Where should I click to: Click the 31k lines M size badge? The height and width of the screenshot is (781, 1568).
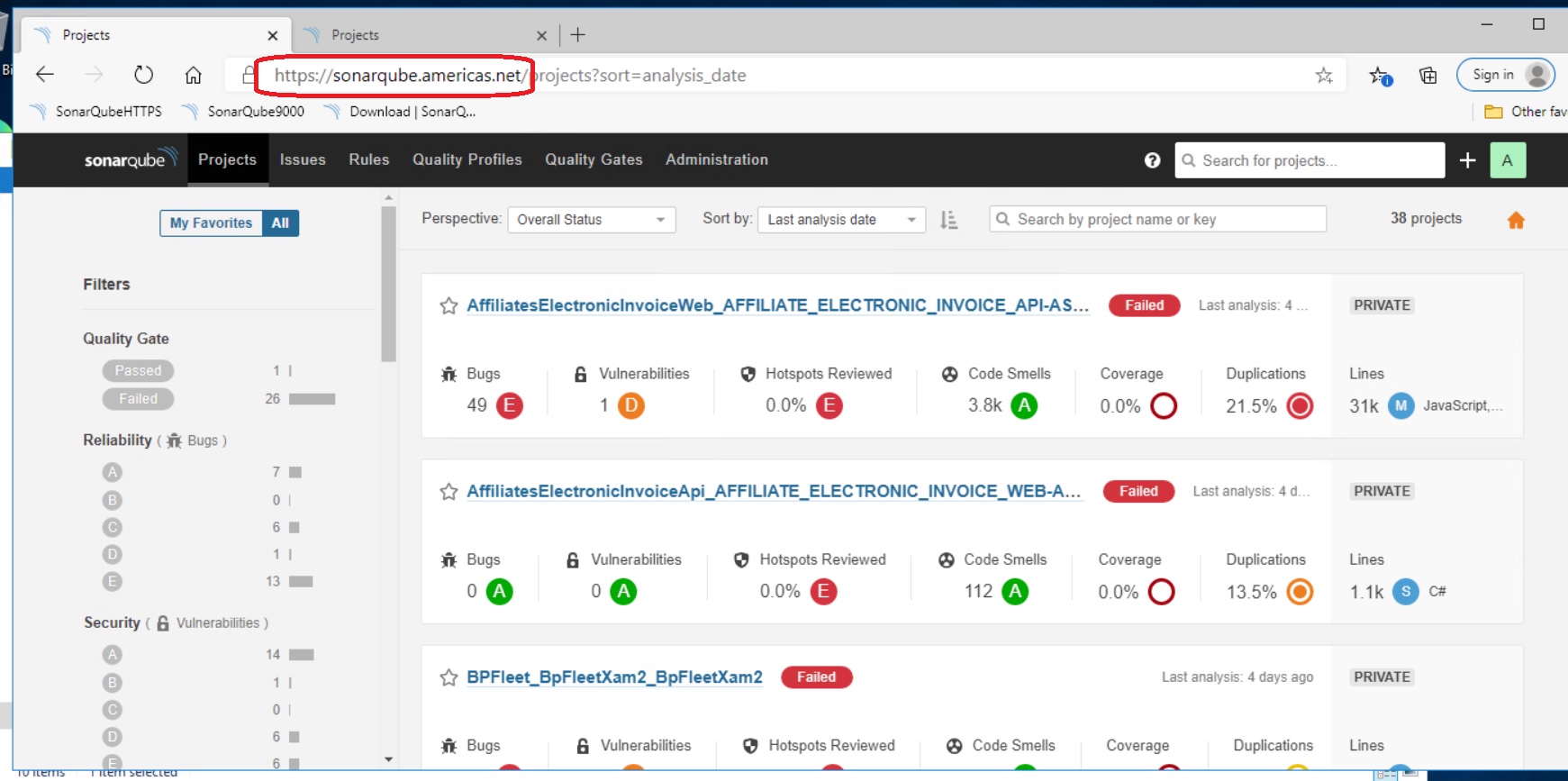(x=1400, y=405)
